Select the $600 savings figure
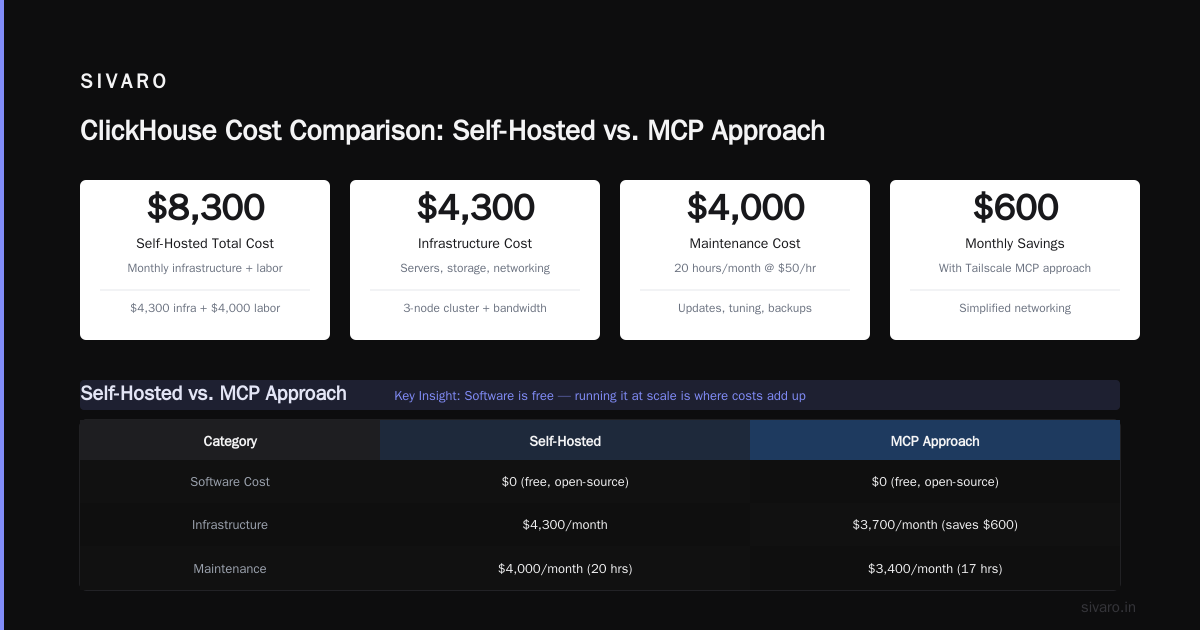The width and height of the screenshot is (1200, 630). click(1015, 207)
